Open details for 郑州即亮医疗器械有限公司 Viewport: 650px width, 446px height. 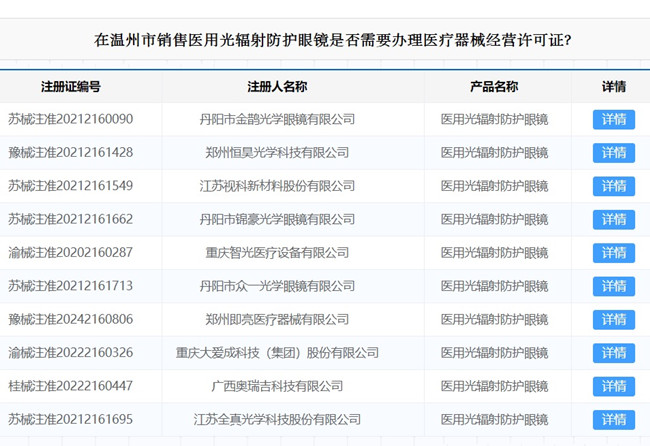tap(614, 320)
